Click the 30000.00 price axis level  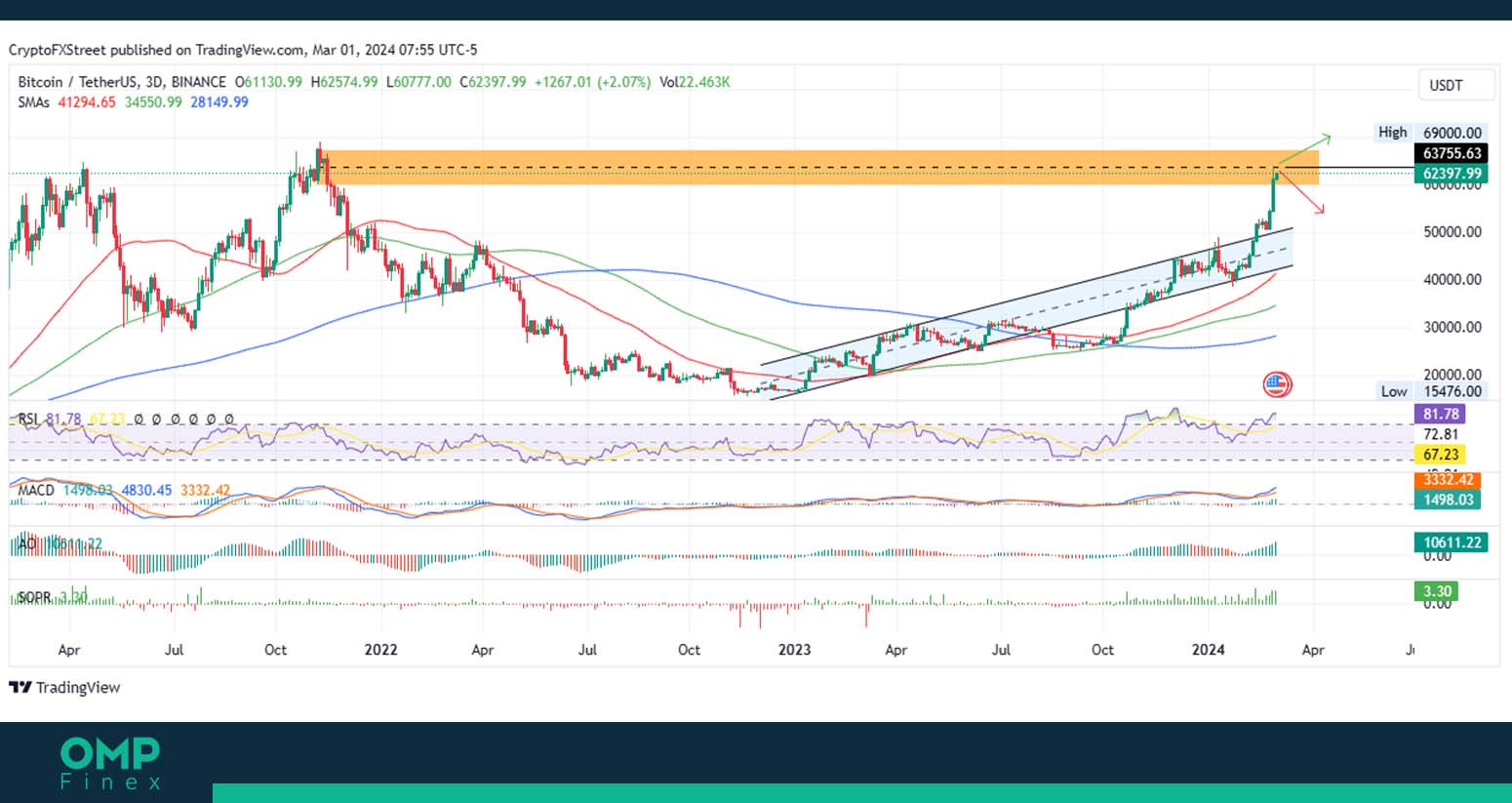tap(1452, 327)
